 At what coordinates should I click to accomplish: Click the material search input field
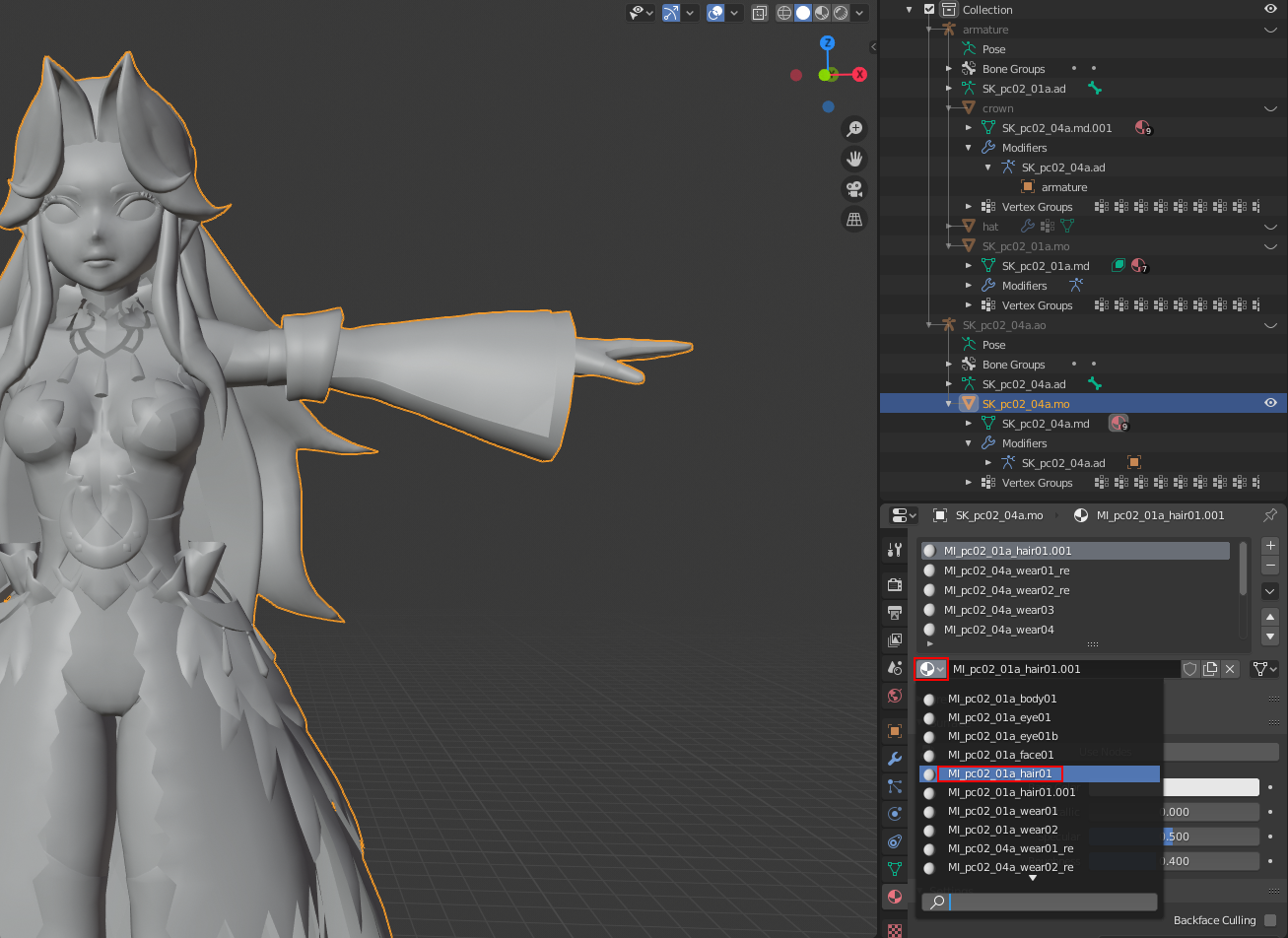(x=1040, y=902)
